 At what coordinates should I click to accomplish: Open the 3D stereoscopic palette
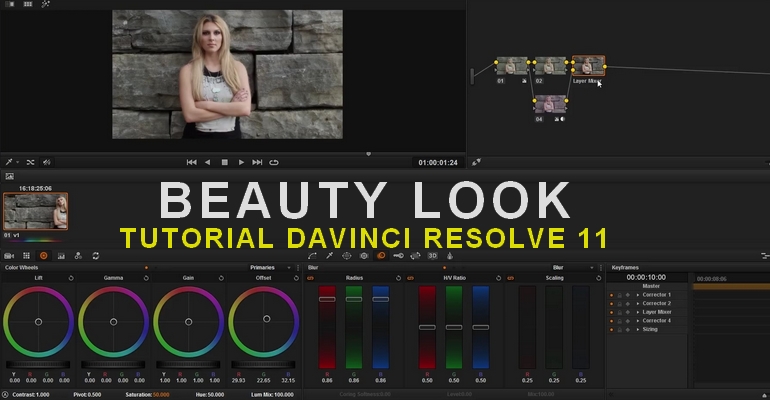[433, 256]
